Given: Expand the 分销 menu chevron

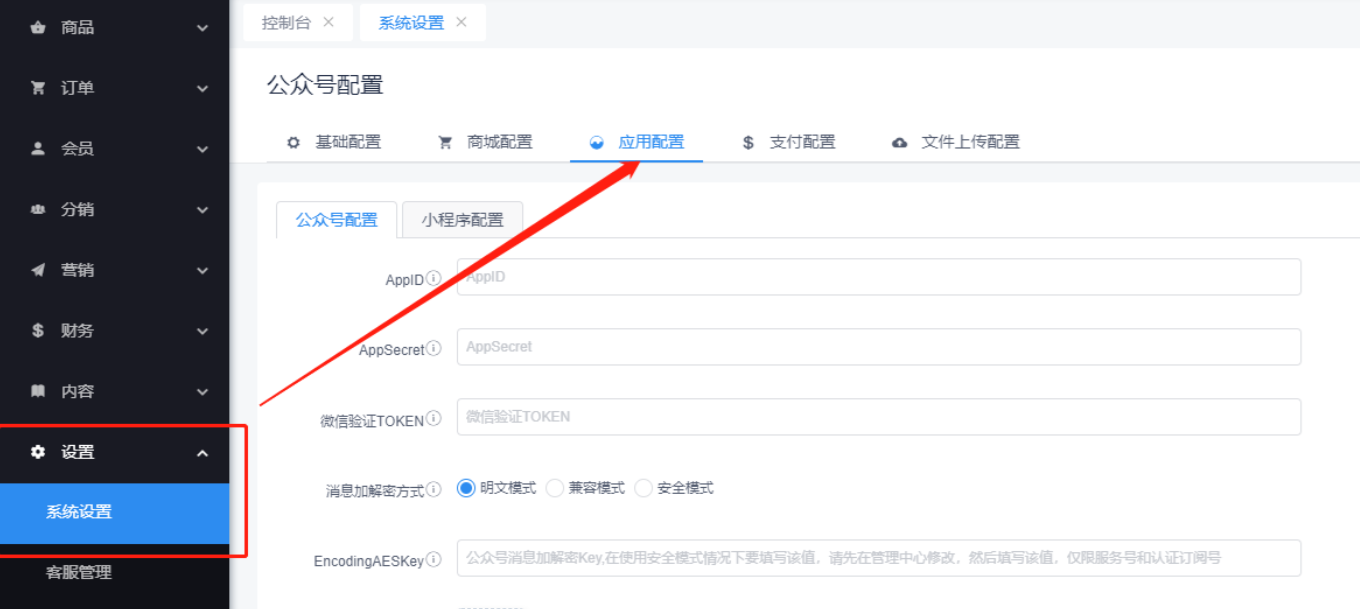Looking at the screenshot, I should point(202,210).
